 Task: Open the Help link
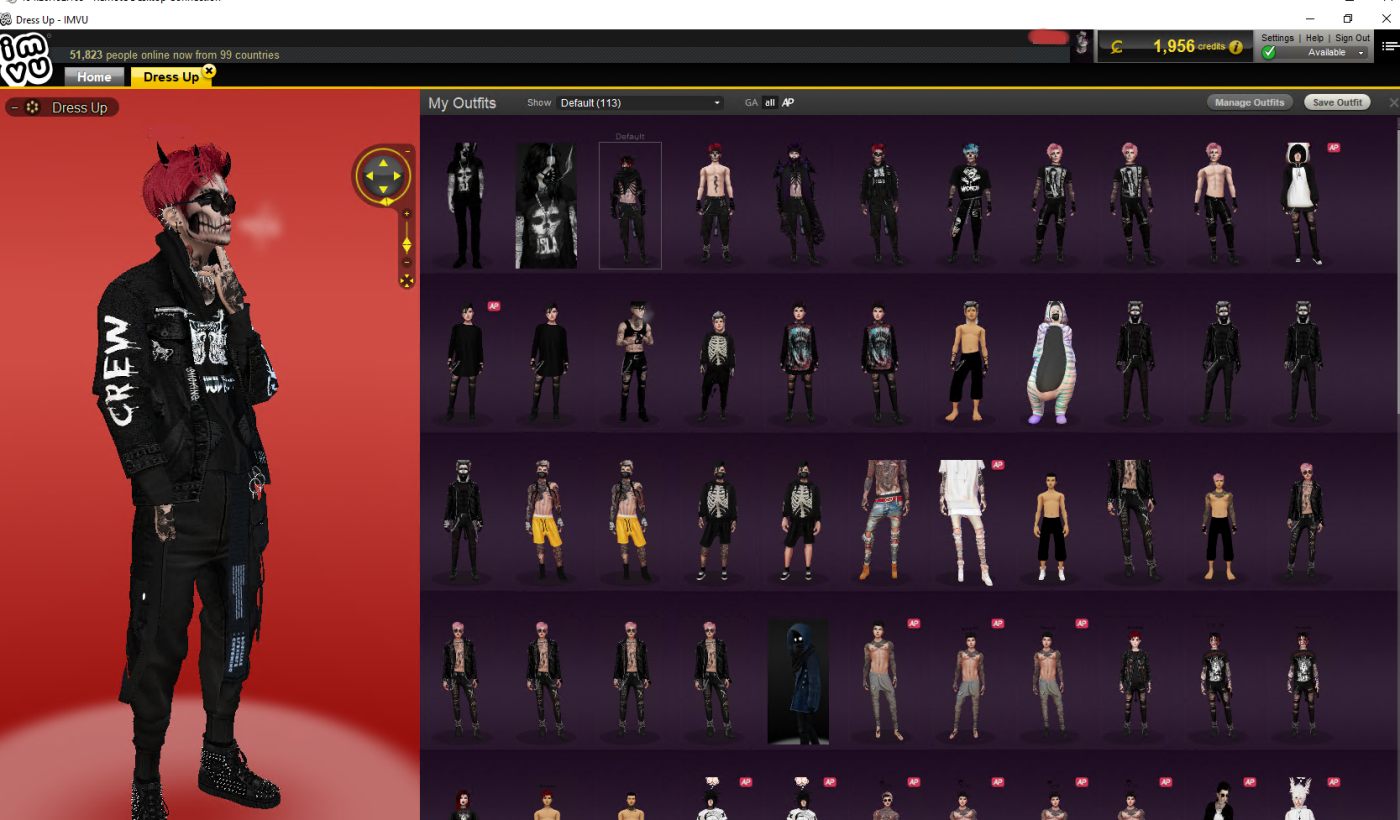pos(1314,38)
